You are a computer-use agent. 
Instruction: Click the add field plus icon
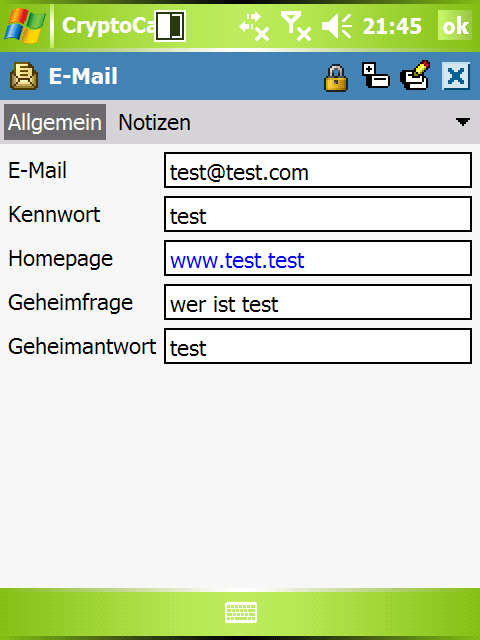pos(376,76)
